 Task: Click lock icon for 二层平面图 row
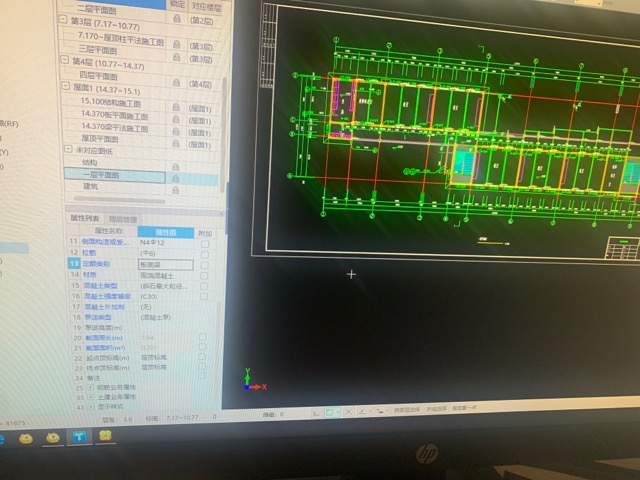coord(177,18)
